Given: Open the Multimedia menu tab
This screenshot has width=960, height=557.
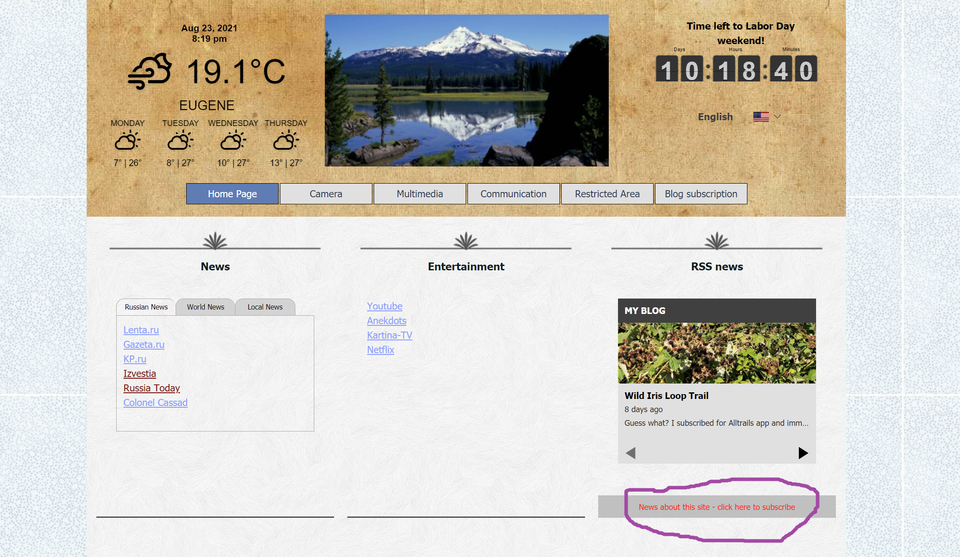Looking at the screenshot, I should [419, 193].
